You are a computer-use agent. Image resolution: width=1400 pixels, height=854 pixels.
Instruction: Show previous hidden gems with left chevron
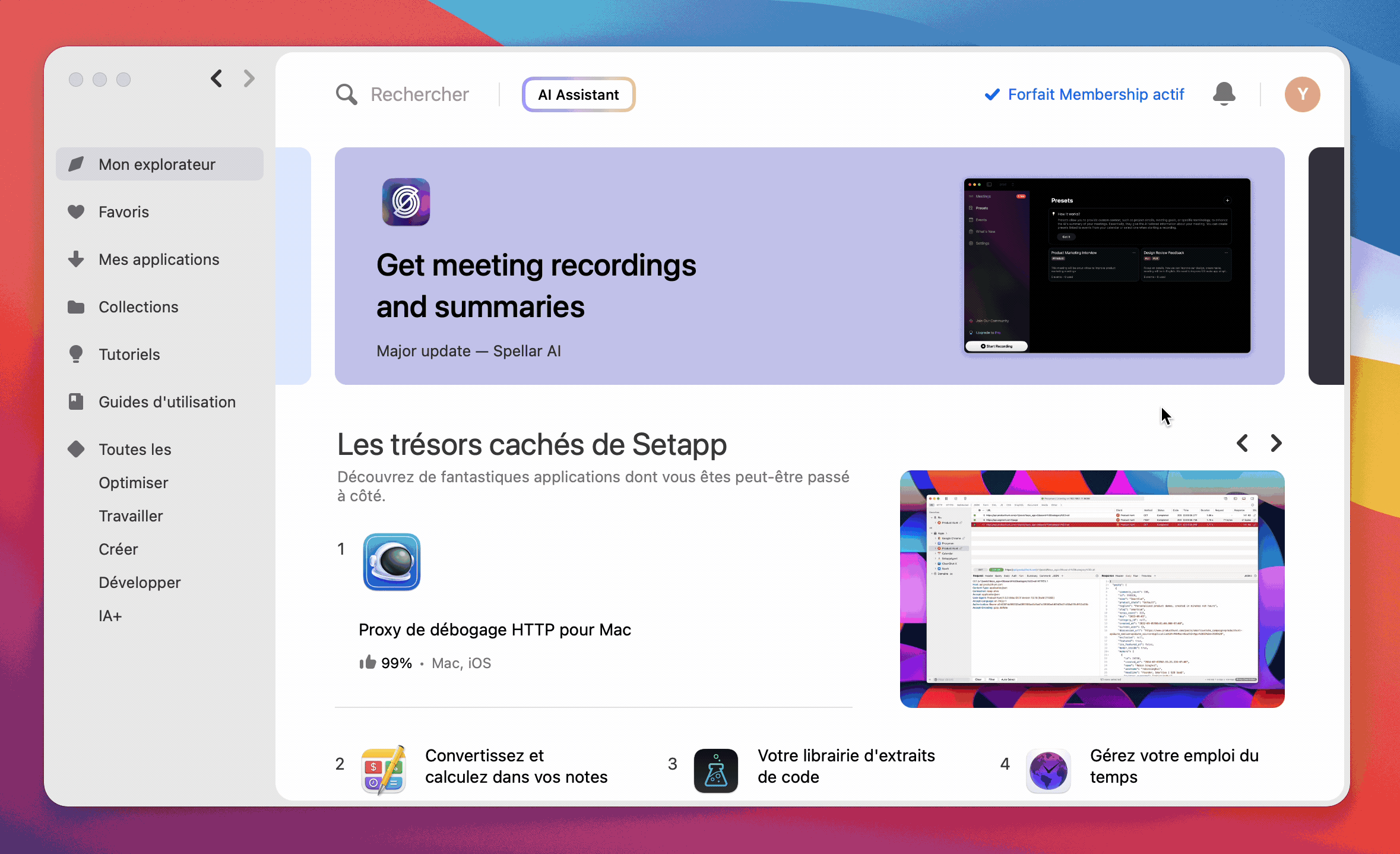point(1242,443)
